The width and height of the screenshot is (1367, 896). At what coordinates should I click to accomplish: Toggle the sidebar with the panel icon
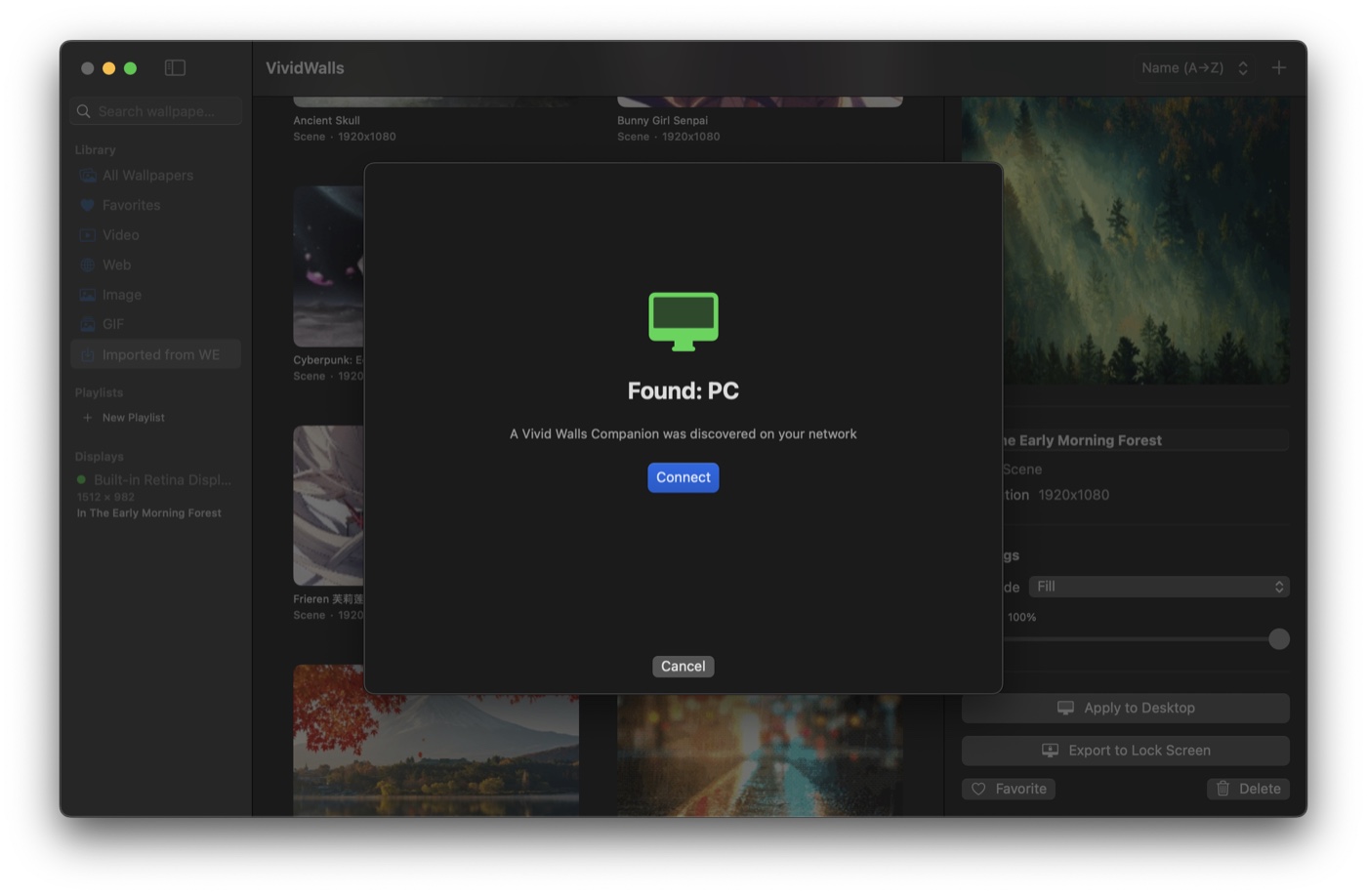(x=175, y=67)
